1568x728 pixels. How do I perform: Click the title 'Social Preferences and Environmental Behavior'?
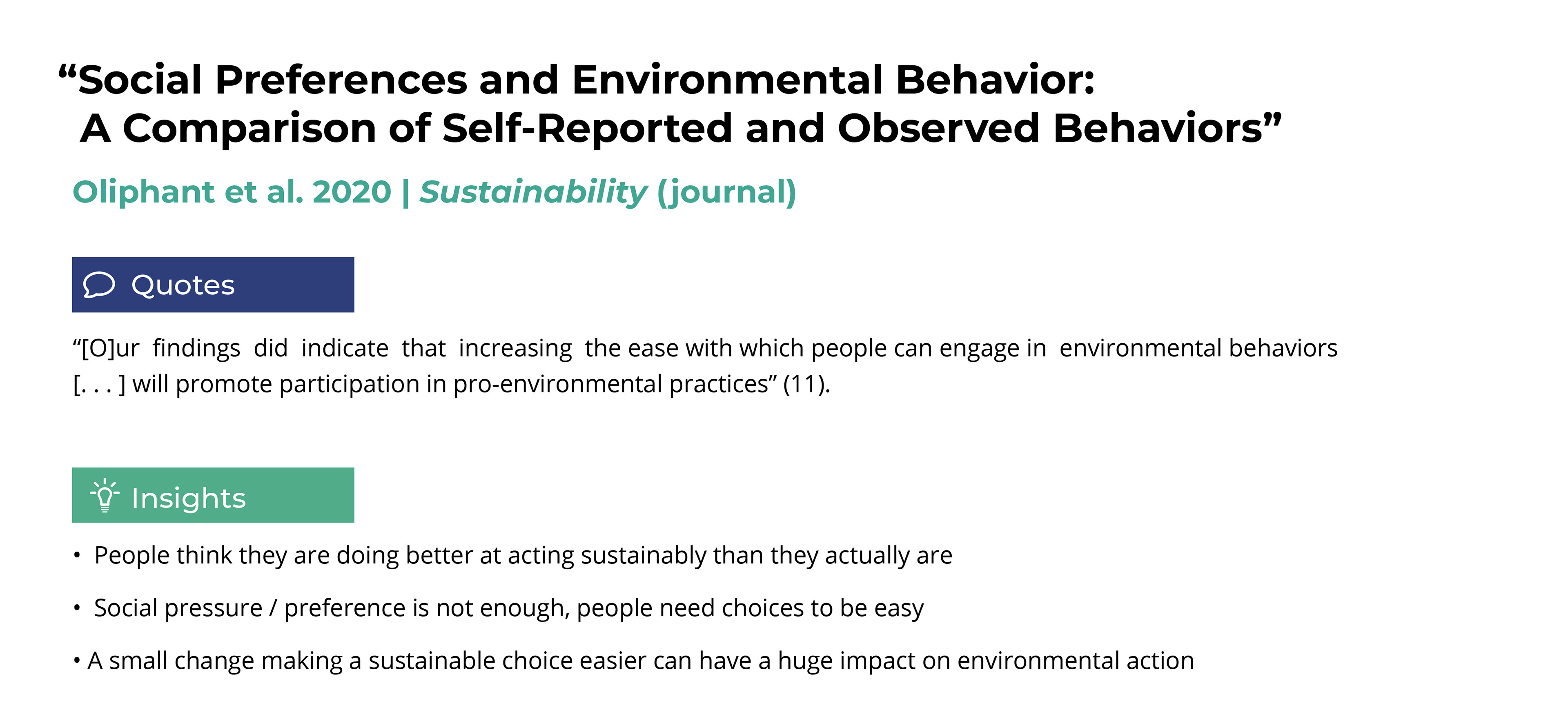577,80
